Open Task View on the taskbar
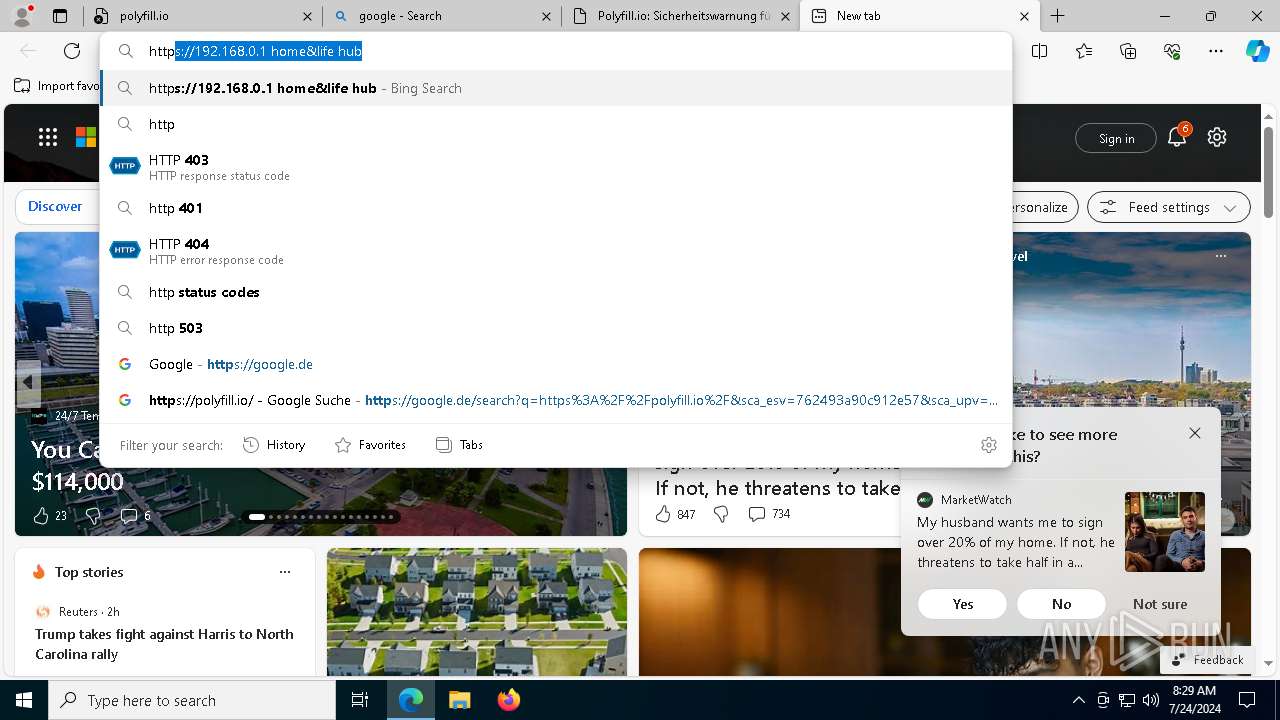Viewport: 1280px width, 720px height. pyautogui.click(x=360, y=700)
